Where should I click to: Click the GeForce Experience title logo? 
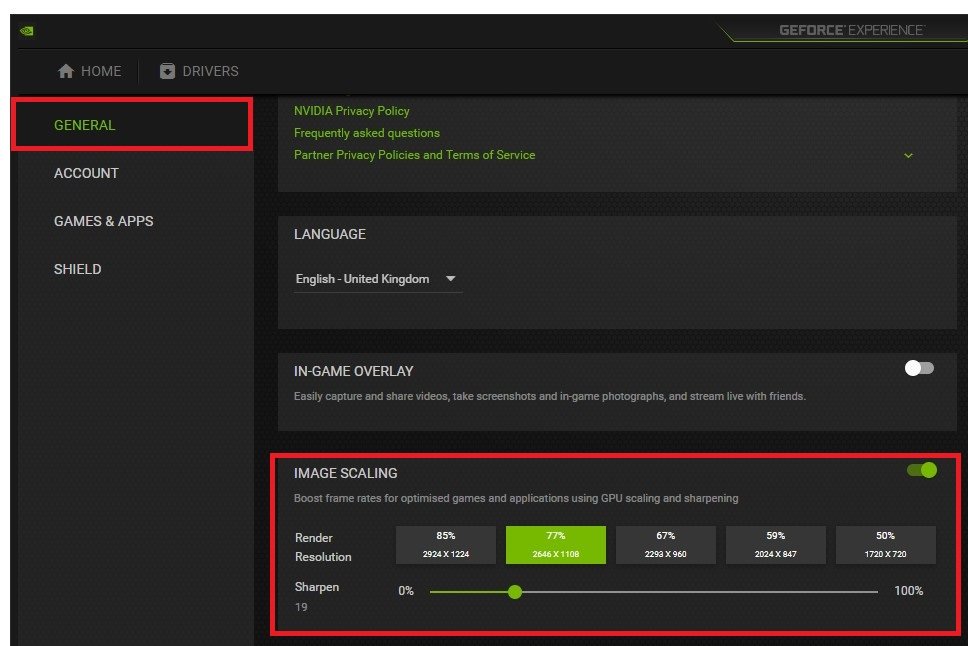[x=851, y=30]
